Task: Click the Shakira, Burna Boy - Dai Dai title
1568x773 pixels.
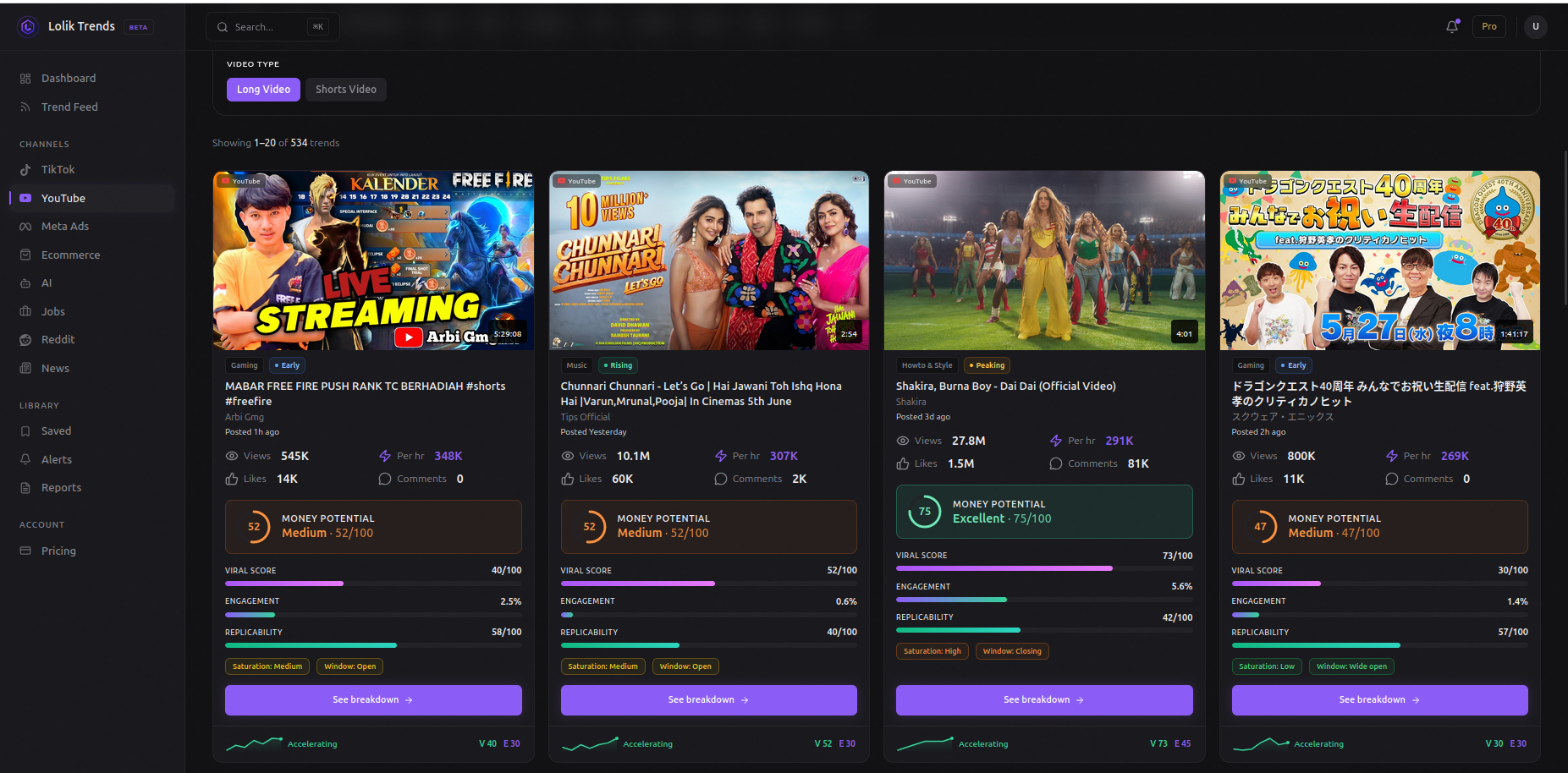Action: tap(1006, 386)
